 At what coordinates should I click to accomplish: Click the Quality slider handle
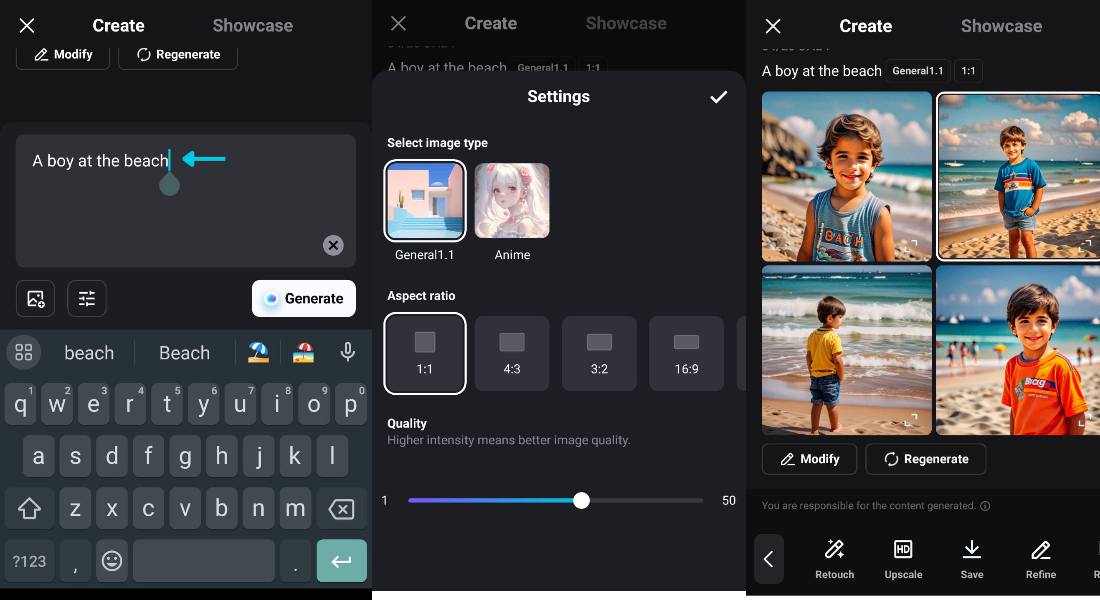581,500
